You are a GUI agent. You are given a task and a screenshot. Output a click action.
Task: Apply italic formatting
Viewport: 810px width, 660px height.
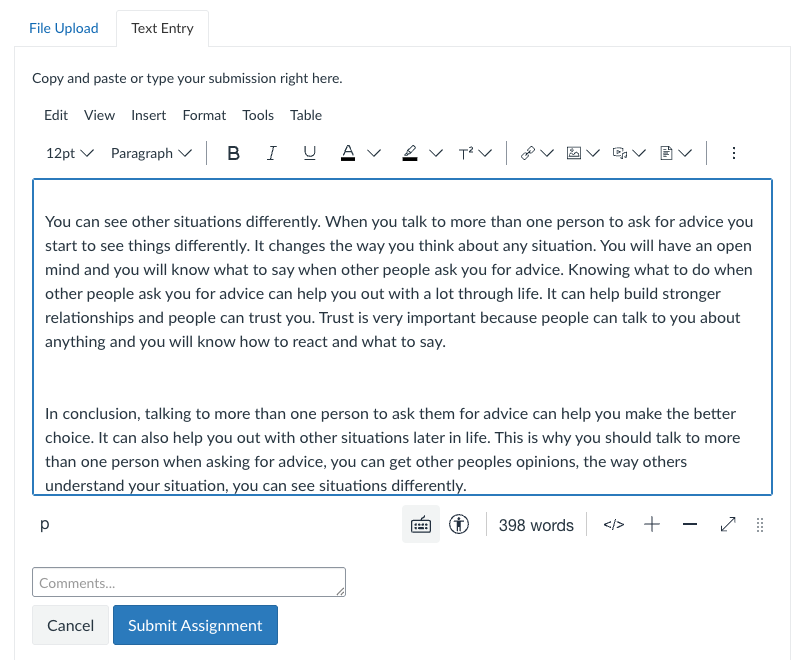coord(271,153)
